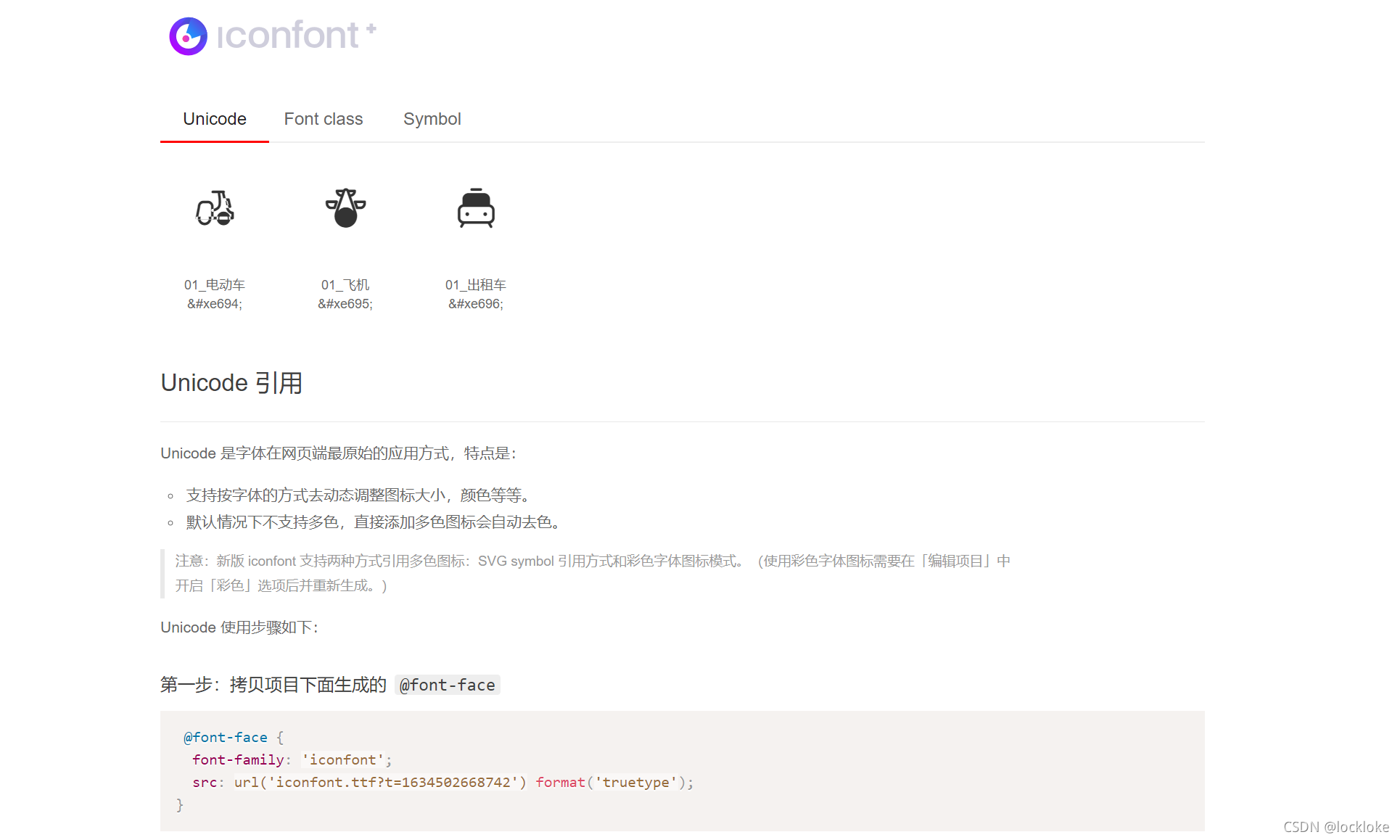This screenshot has width=1400, height=840.
Task: Click the @font-face opening line in code
Action: coord(234,737)
